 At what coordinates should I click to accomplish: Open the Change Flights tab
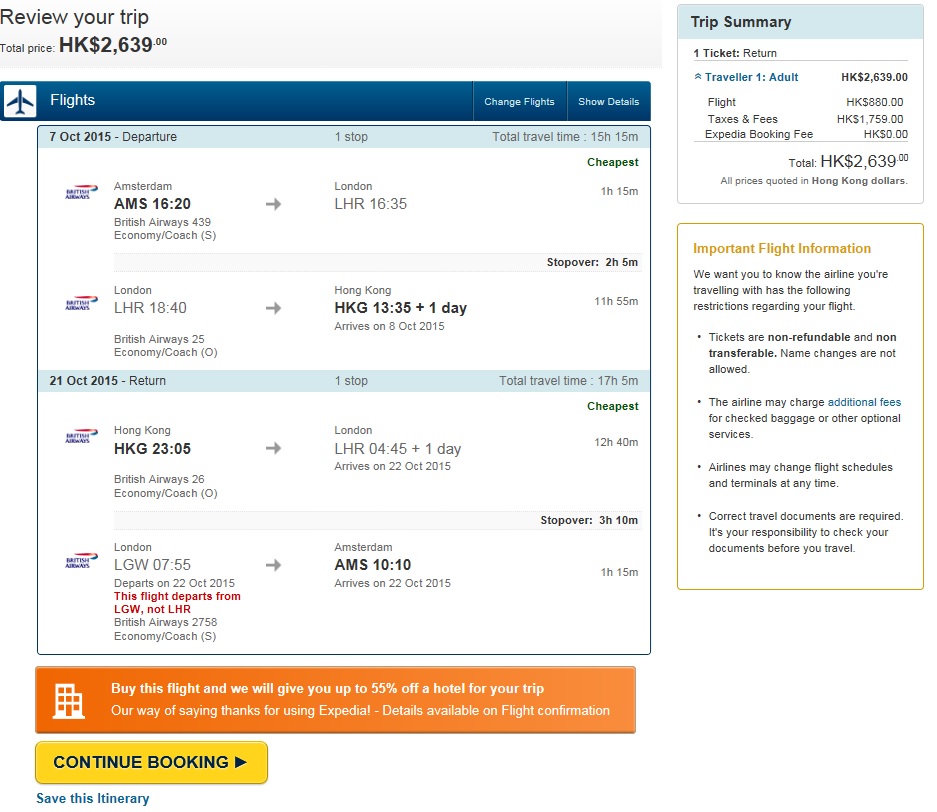tap(519, 102)
